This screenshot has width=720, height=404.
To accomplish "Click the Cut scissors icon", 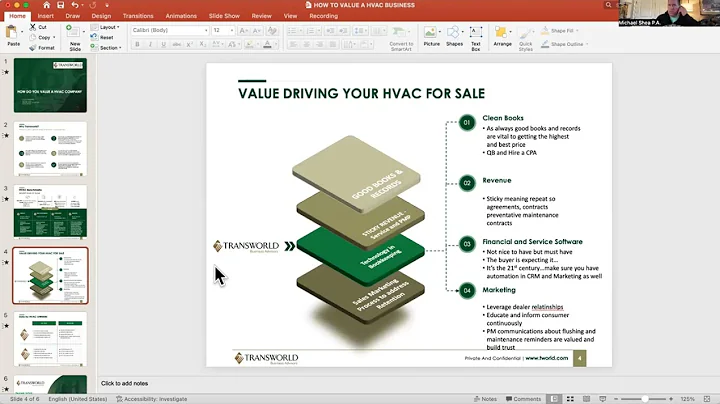I will tap(33, 27).
